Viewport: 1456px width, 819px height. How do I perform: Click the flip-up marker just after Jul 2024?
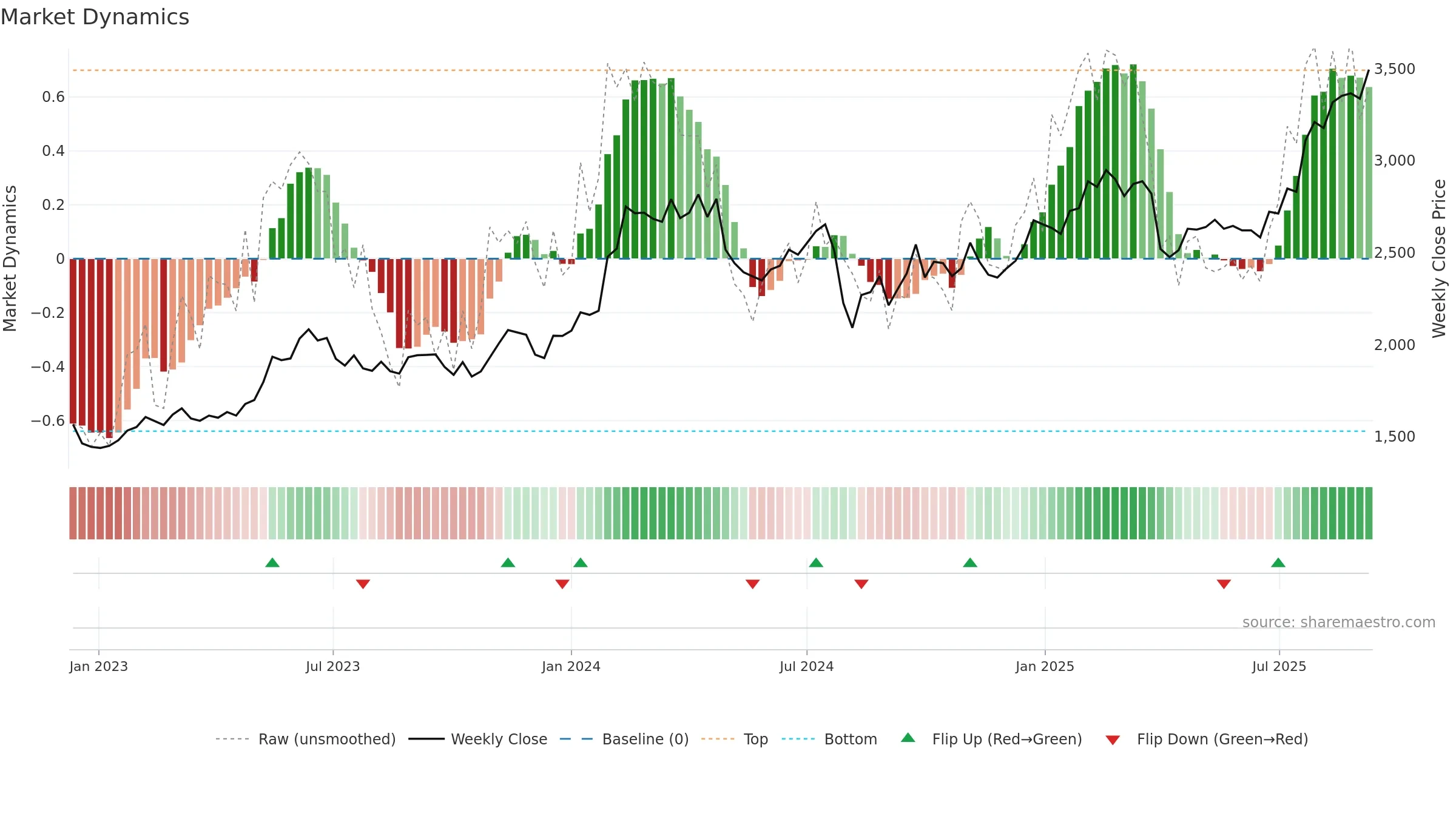point(816,562)
